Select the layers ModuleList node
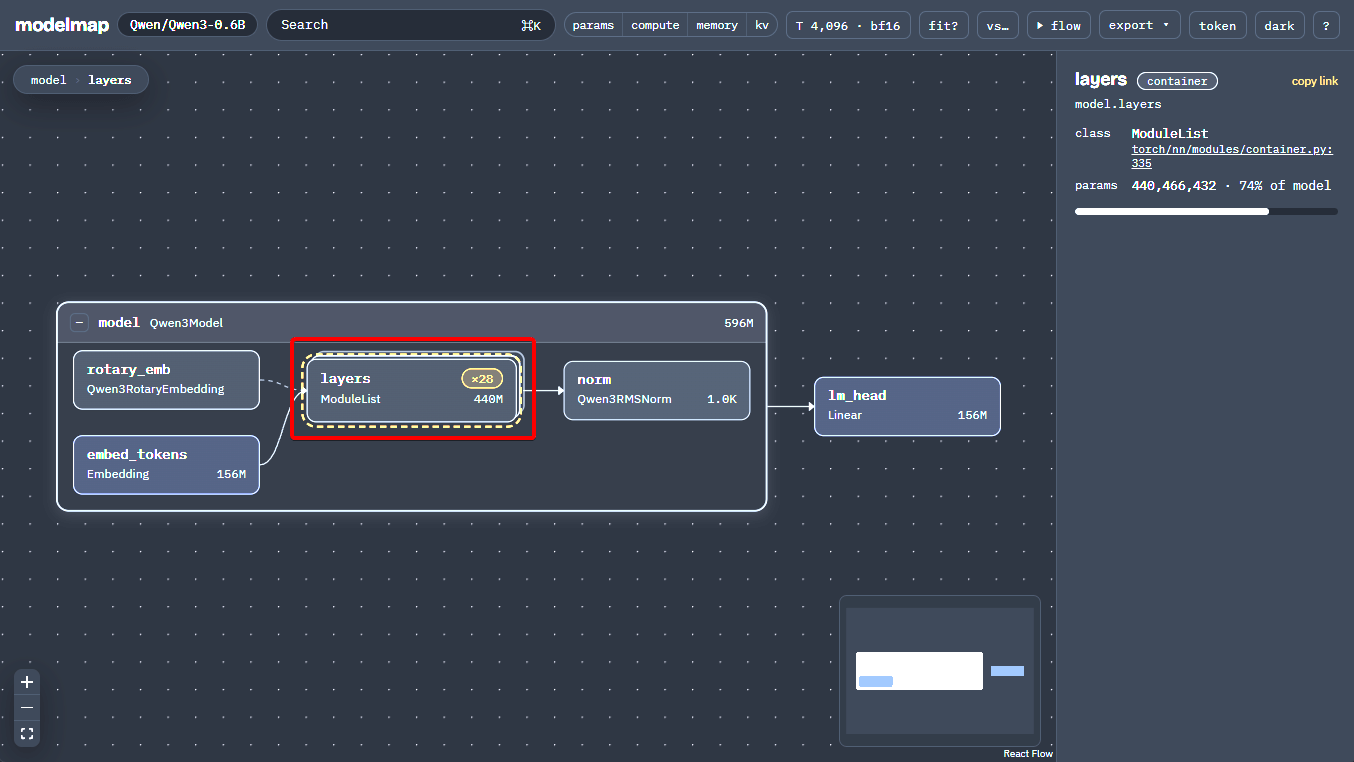The image size is (1354, 762). (412, 389)
